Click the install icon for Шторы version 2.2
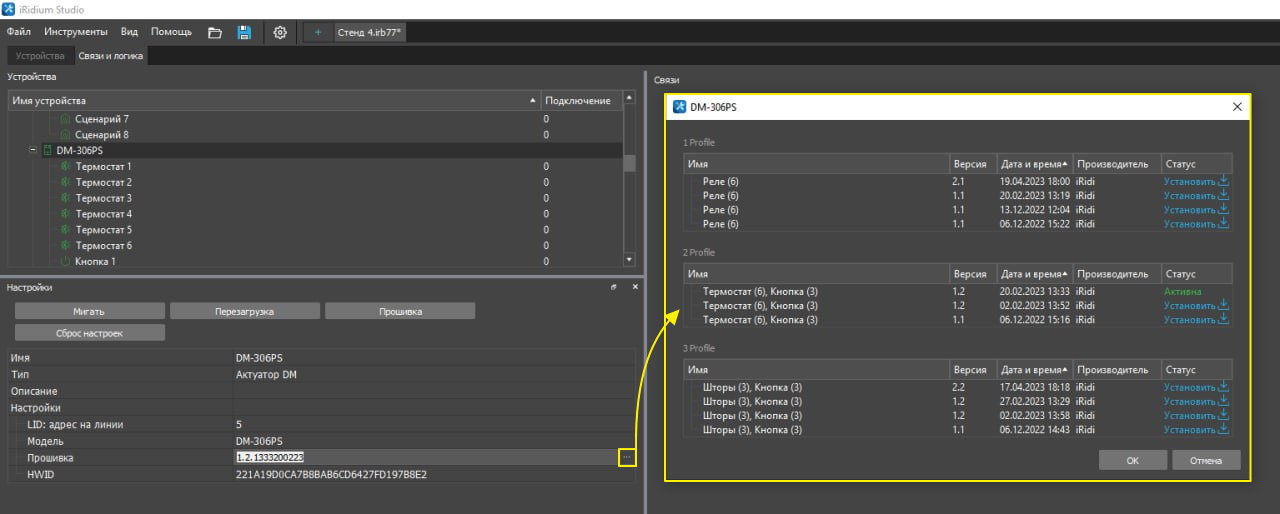 click(x=1222, y=387)
